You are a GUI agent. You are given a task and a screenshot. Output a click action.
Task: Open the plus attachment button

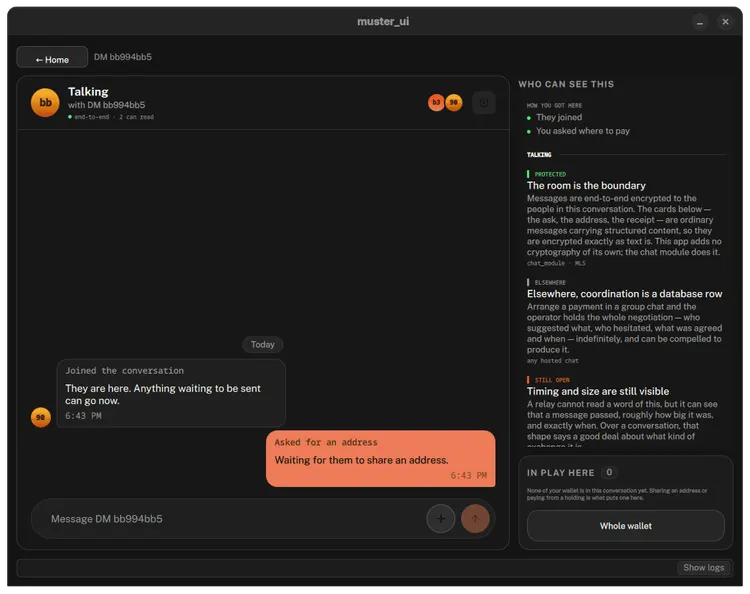pyautogui.click(x=441, y=518)
